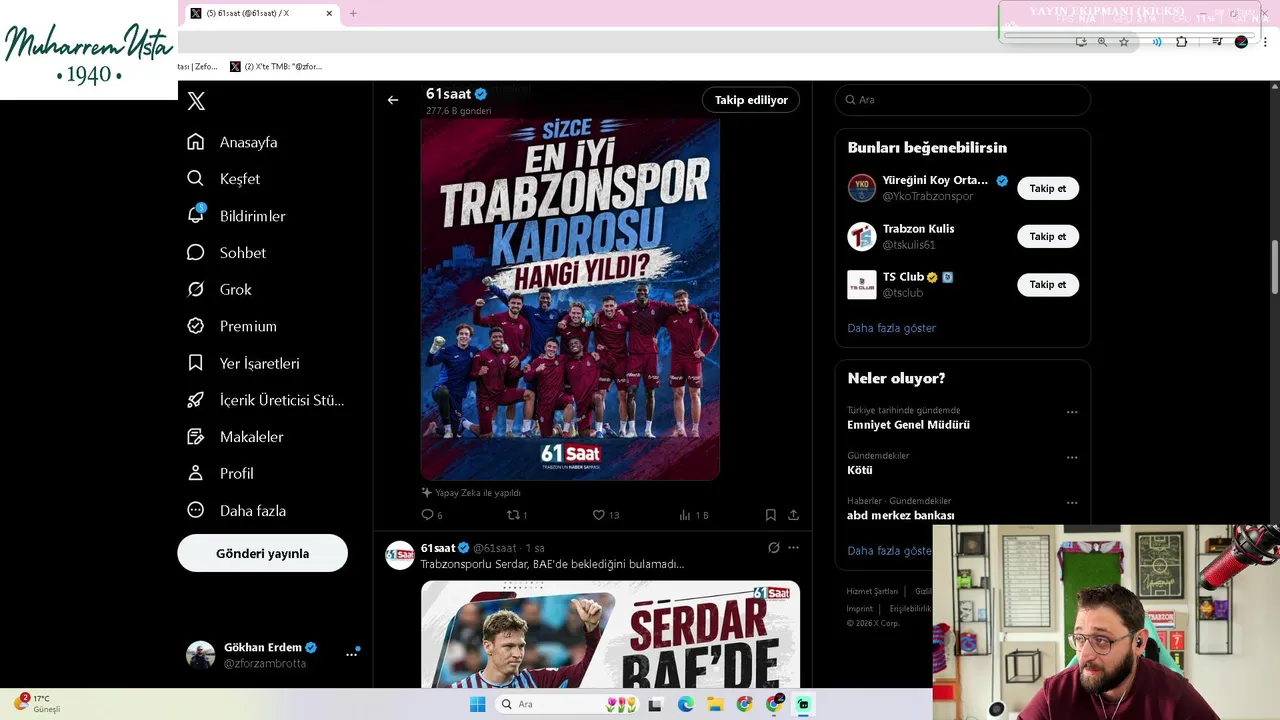Repost the Trabzonspor Kadrosu post
1280x720 pixels.
[517, 515]
